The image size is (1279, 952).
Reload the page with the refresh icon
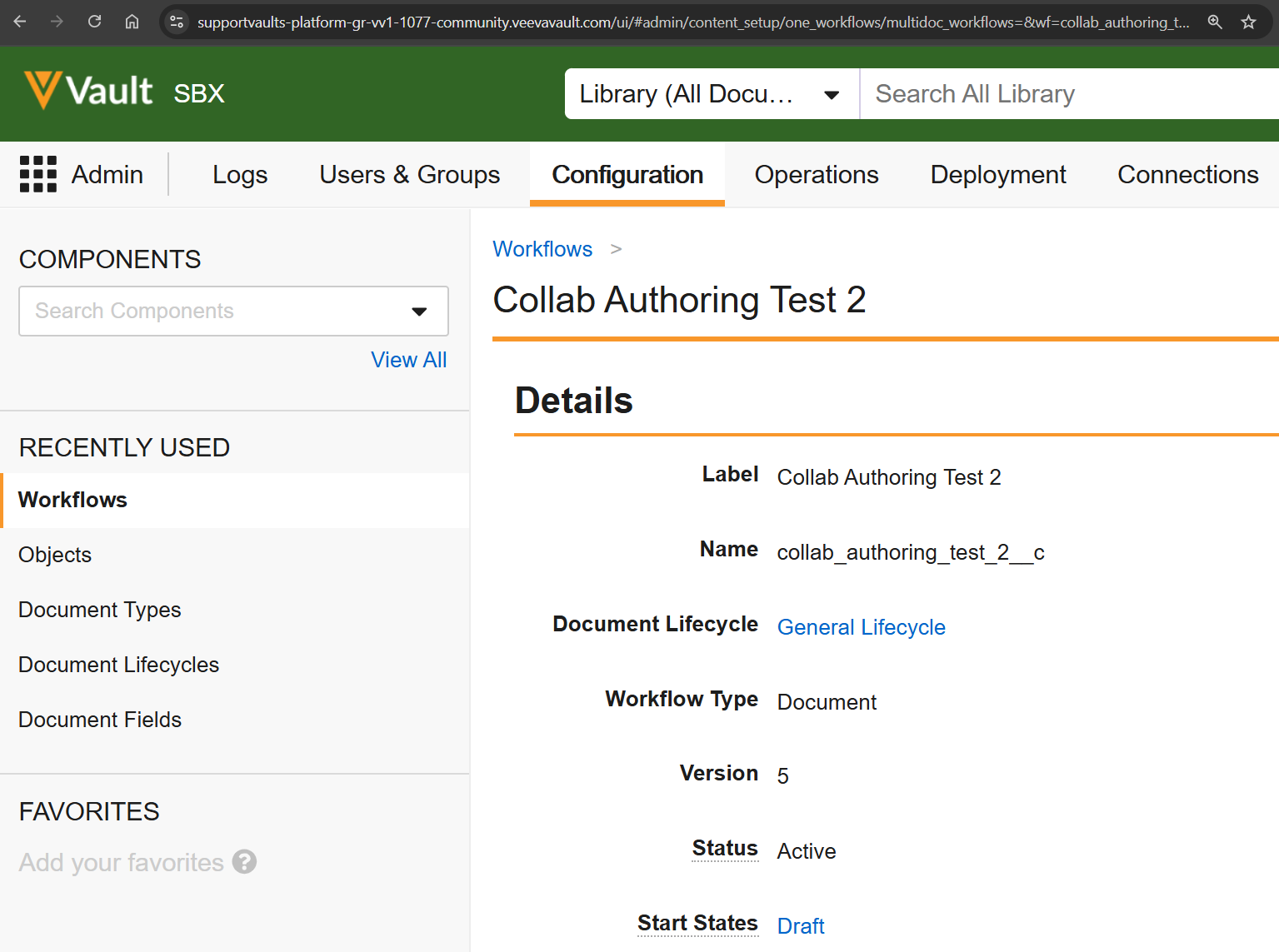[94, 22]
